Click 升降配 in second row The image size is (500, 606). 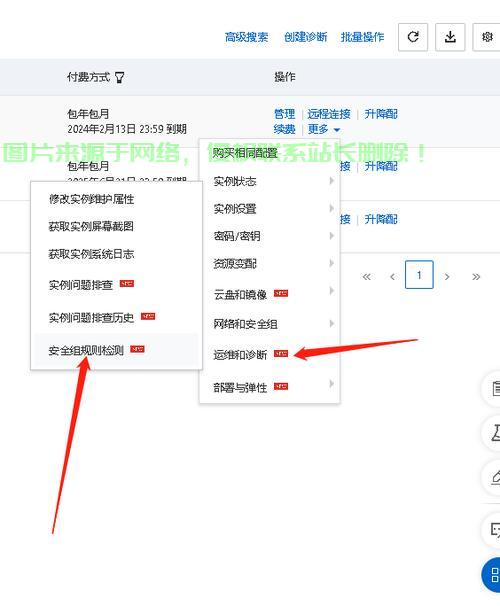point(381,166)
